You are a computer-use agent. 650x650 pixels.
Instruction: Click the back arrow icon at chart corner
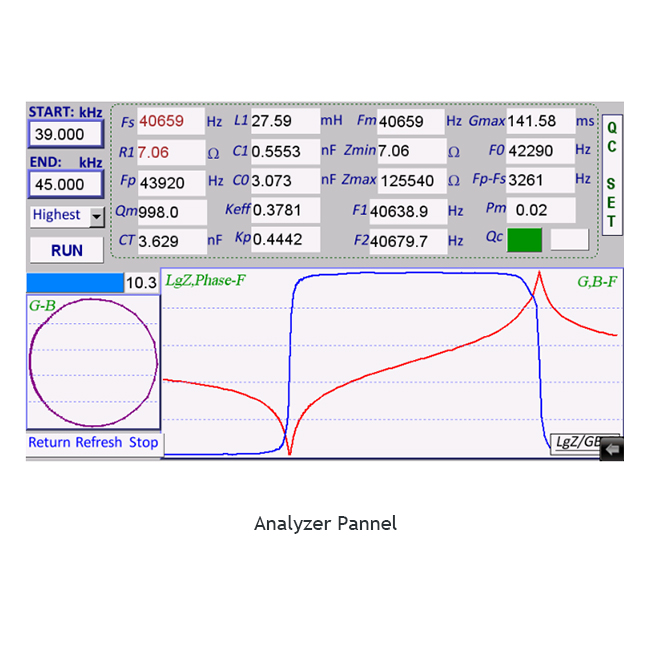pos(612,450)
